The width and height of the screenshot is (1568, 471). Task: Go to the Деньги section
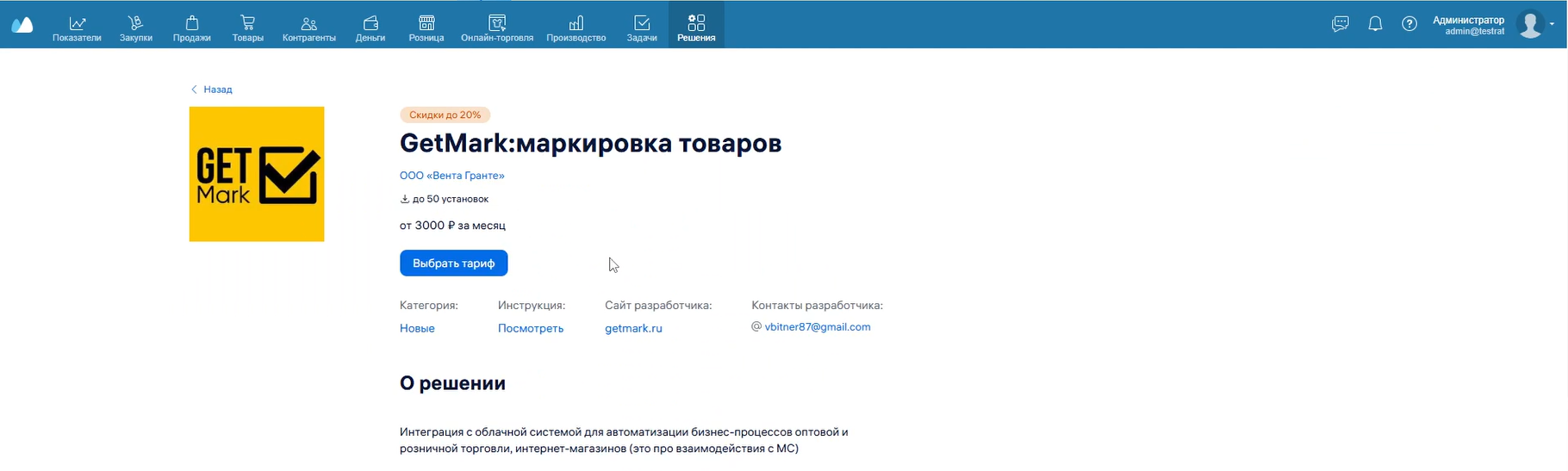pos(370,28)
